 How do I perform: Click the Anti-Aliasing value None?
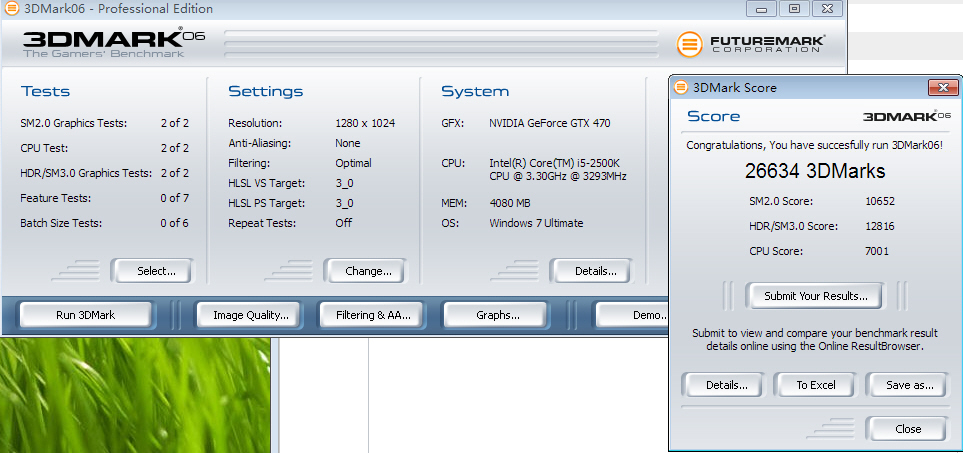348,143
